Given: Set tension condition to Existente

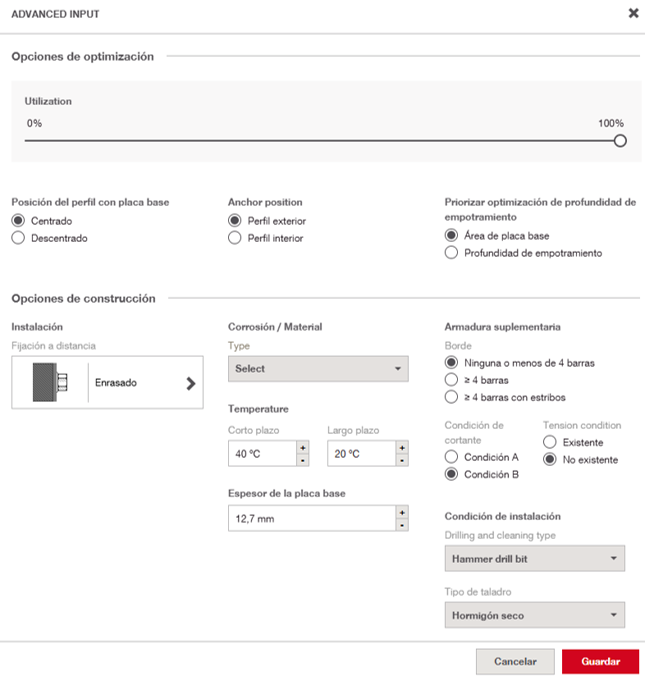Looking at the screenshot, I should click(x=550, y=442).
